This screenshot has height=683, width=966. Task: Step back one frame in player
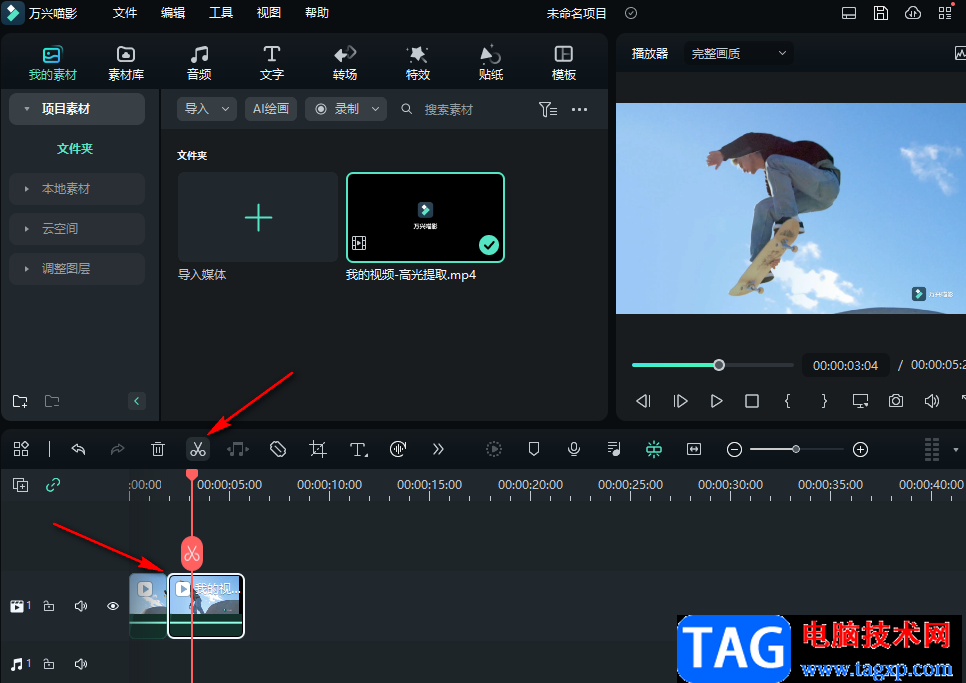point(643,402)
